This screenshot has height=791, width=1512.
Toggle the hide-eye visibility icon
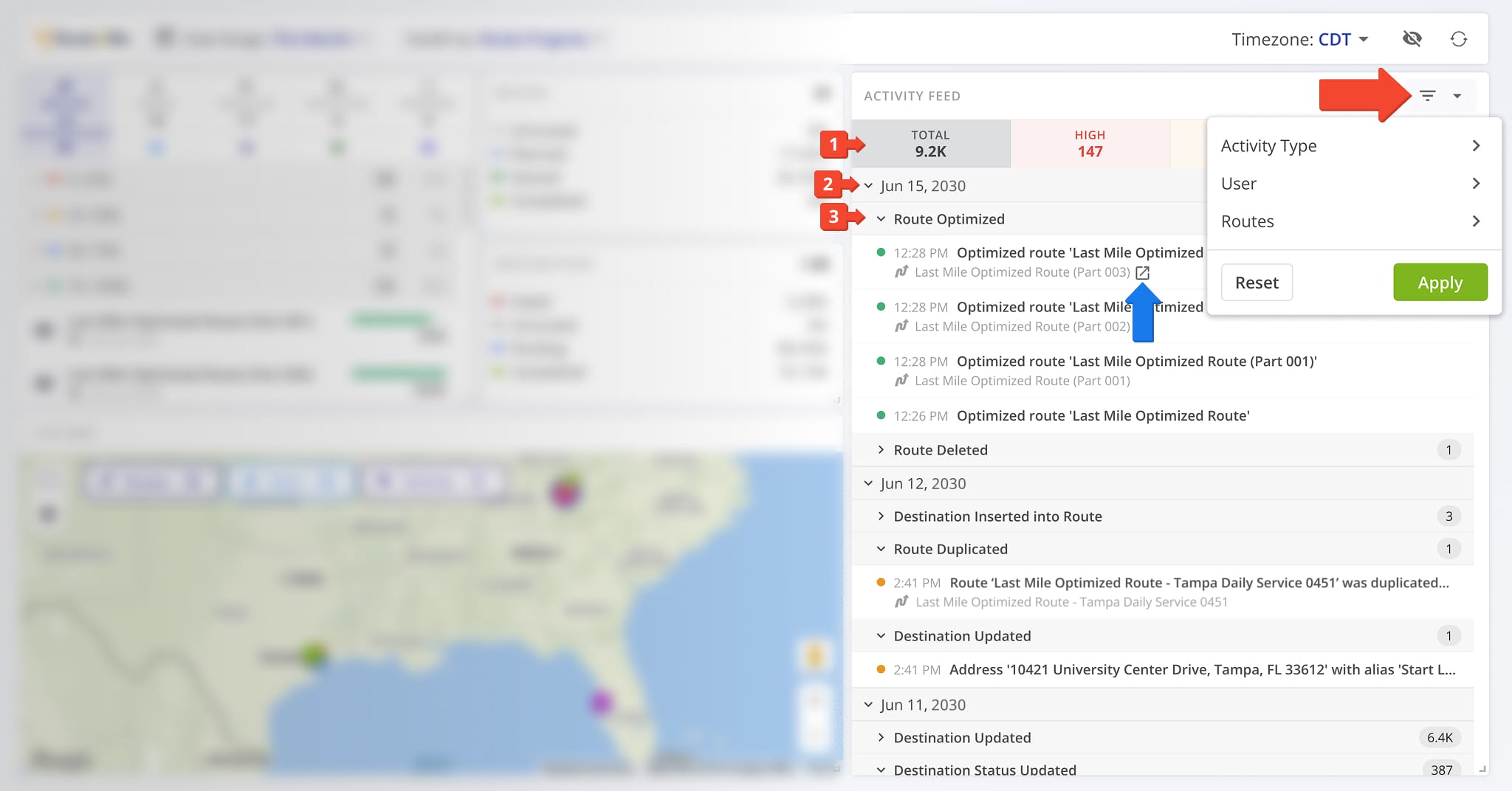pyautogui.click(x=1412, y=38)
